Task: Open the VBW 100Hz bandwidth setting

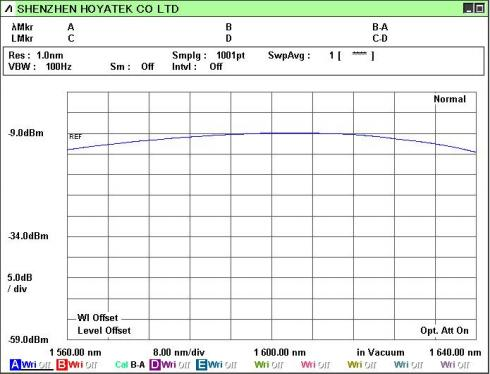Action: click(40, 67)
